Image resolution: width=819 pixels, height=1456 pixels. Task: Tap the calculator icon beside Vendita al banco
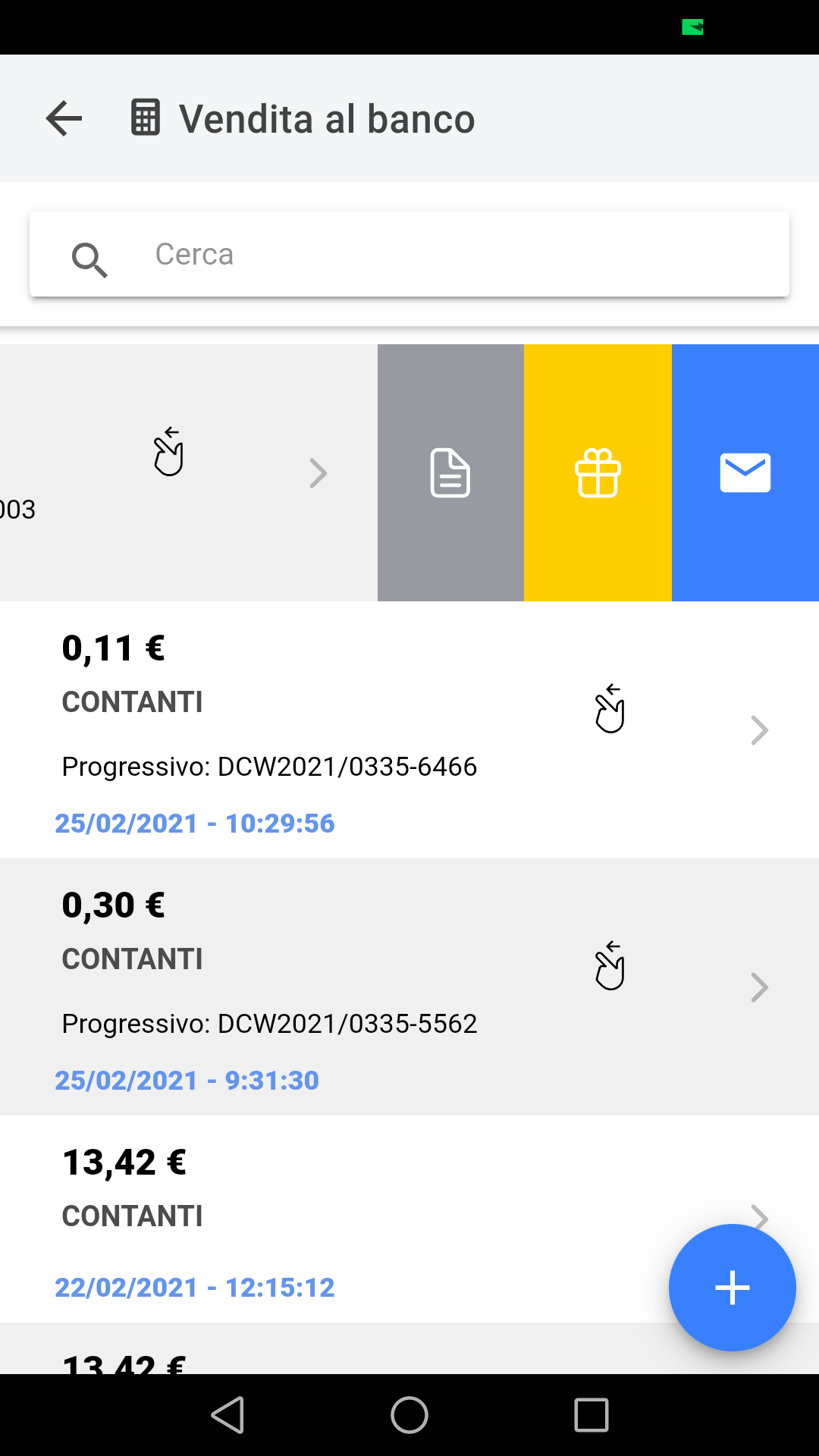tap(146, 118)
